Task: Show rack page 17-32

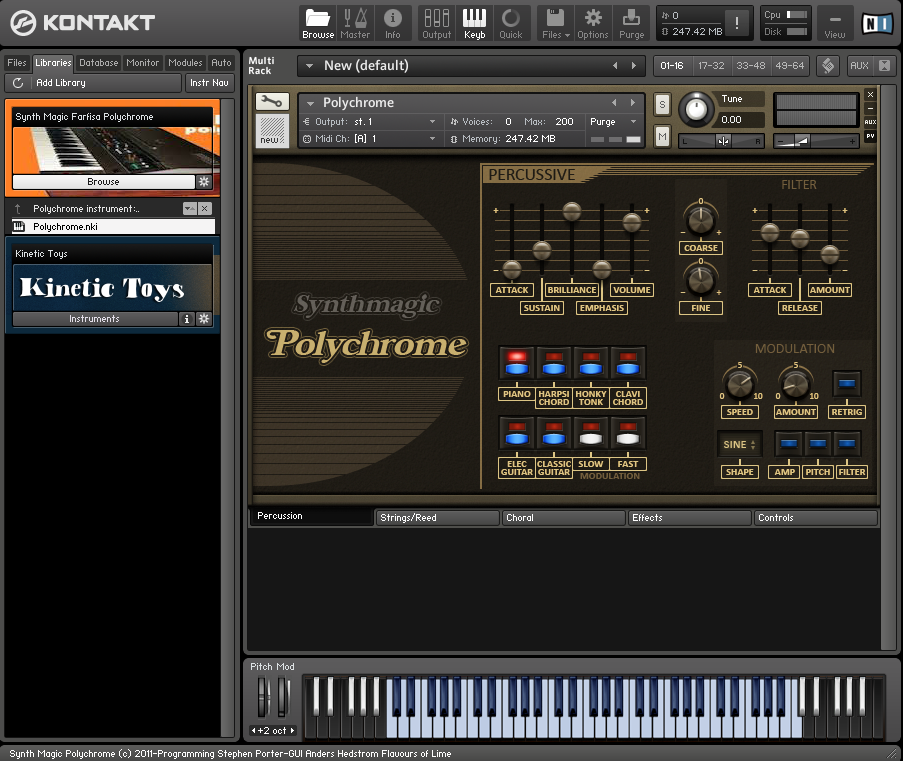Action: point(711,66)
